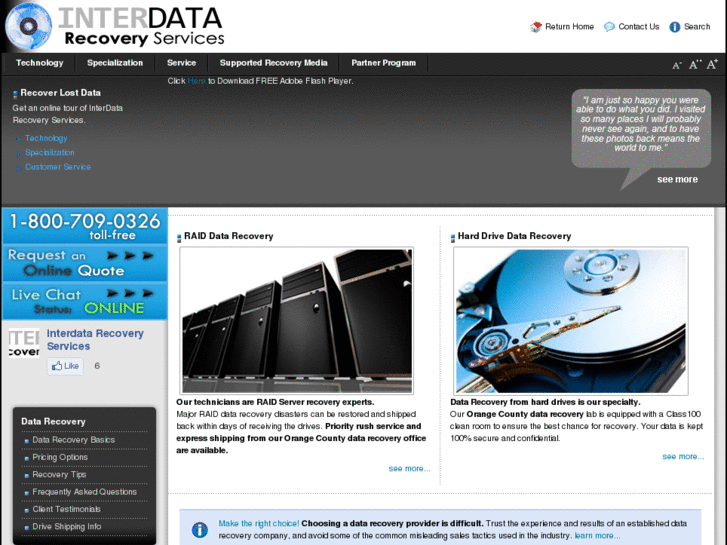
Task: Click the Search link
Action: tap(697, 26)
